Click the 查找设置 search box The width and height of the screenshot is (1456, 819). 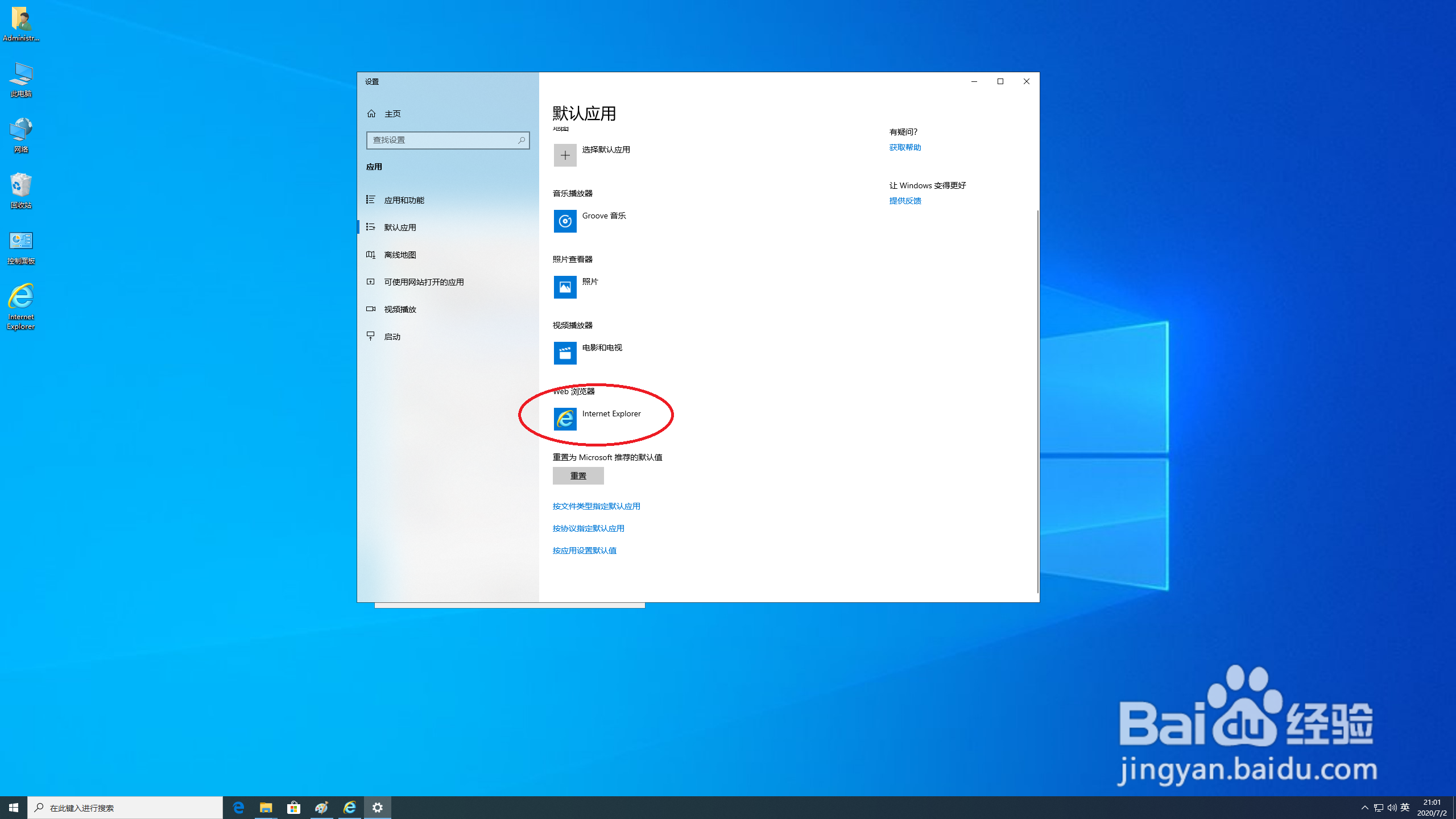pyautogui.click(x=448, y=140)
